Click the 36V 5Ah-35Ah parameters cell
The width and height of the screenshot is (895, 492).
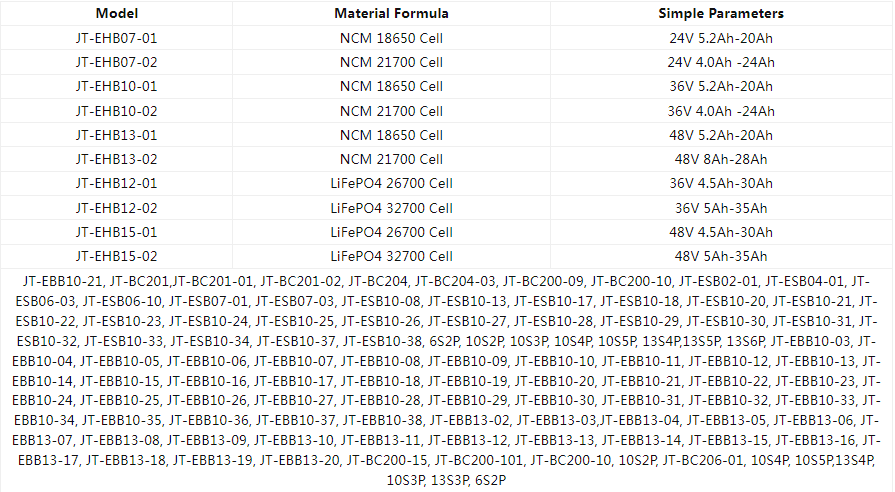(x=720, y=208)
